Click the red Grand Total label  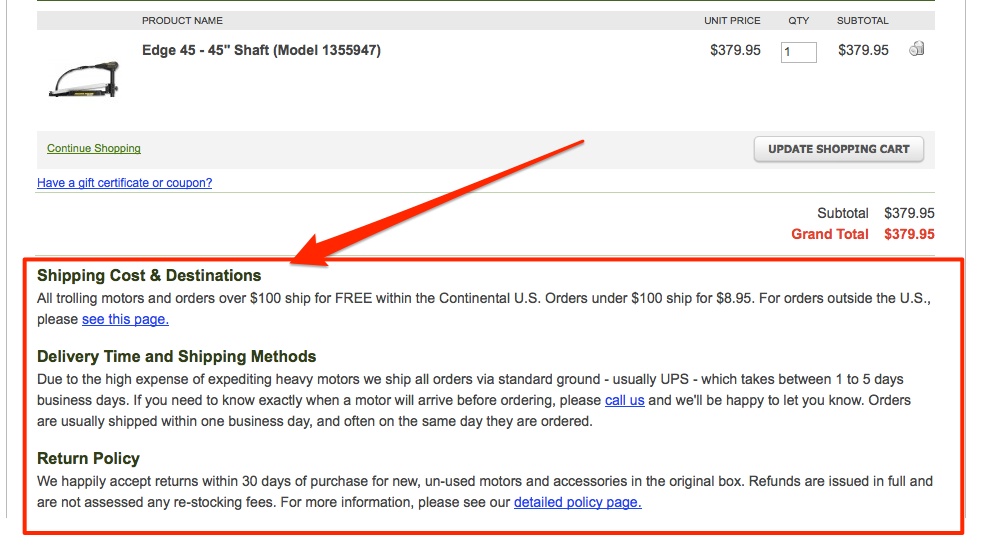point(830,234)
